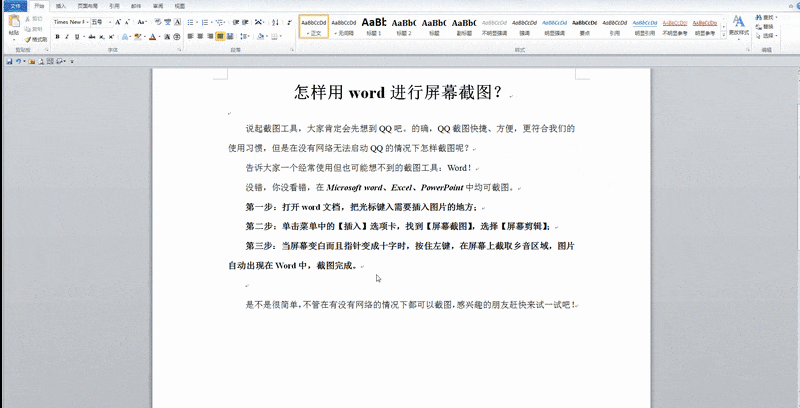Click the Text Highlight Color button
This screenshot has height=408, width=800.
click(137, 37)
